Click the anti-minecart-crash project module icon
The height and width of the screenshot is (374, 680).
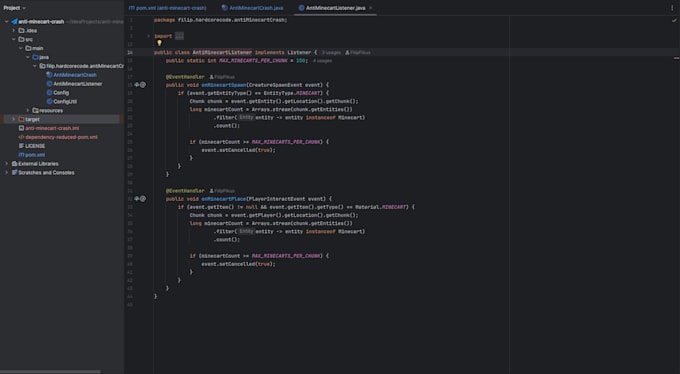[14, 22]
